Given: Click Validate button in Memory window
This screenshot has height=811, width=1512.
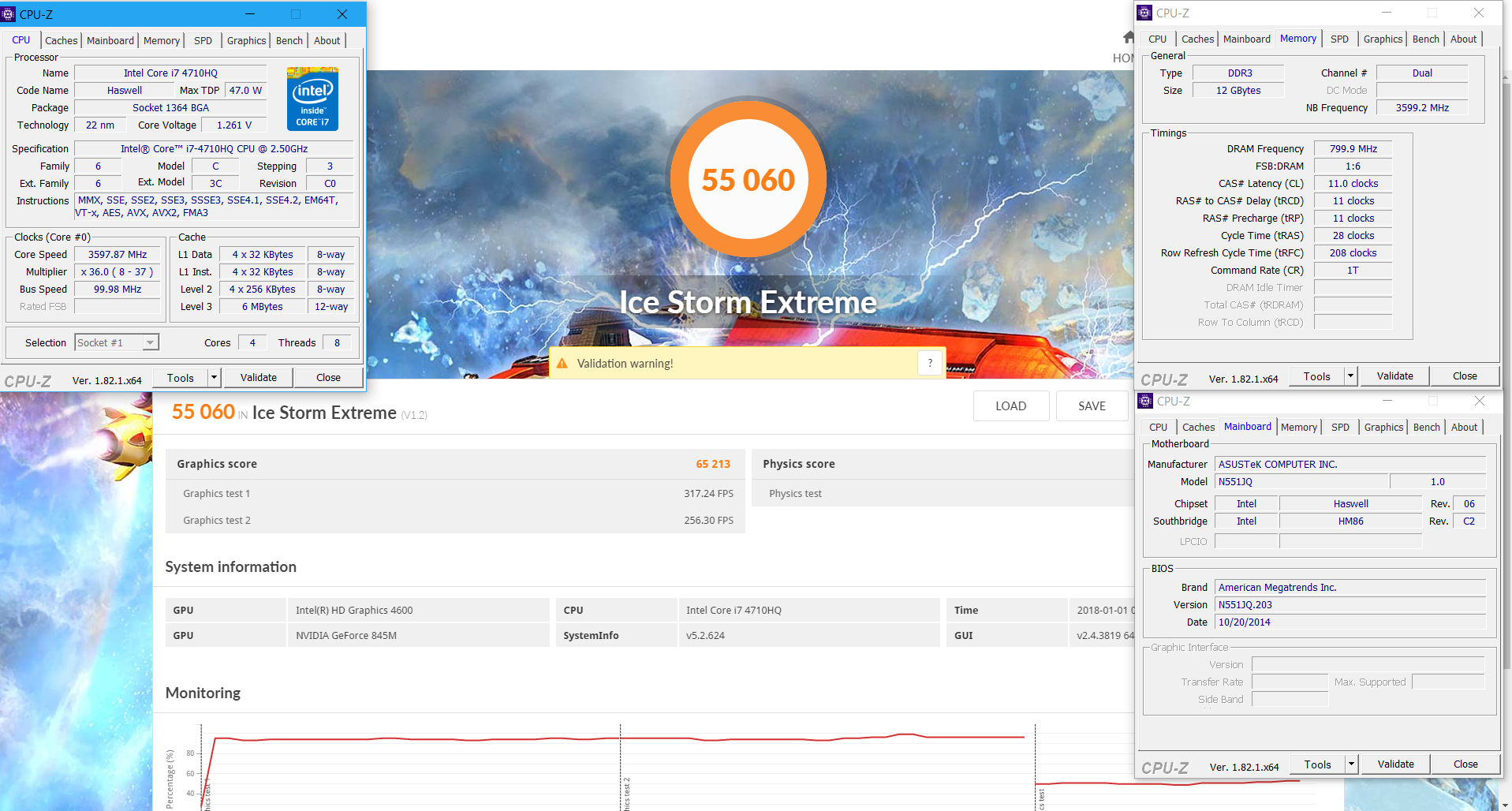Looking at the screenshot, I should coord(1395,376).
